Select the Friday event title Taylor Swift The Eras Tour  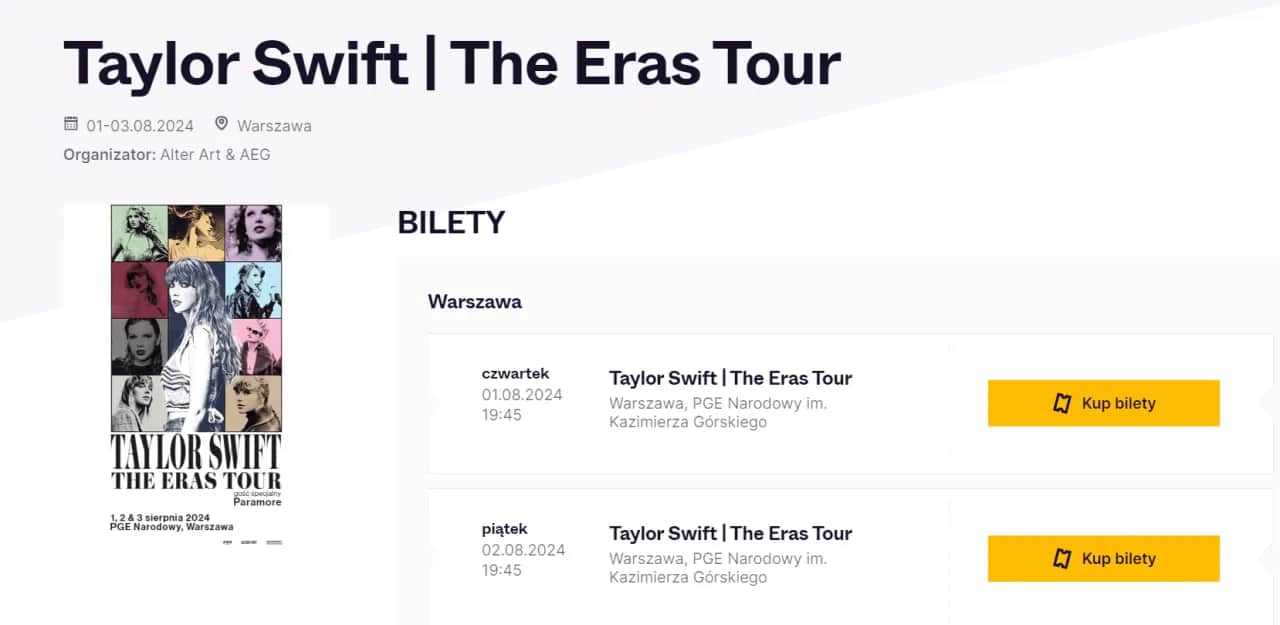pos(731,533)
